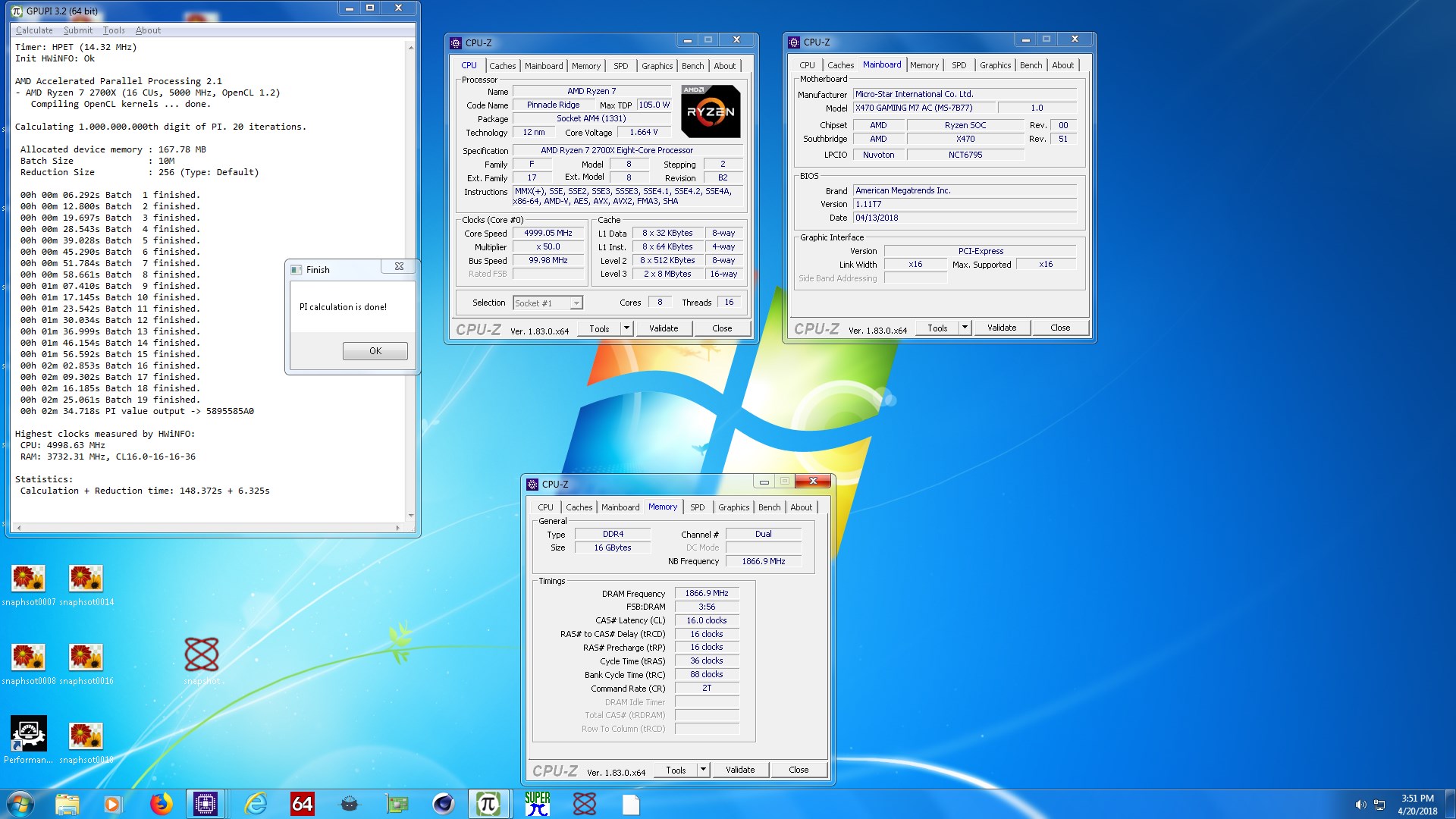This screenshot has height=819, width=1456.
Task: Switch to CPU-Z taskbar icon
Action: point(206,804)
